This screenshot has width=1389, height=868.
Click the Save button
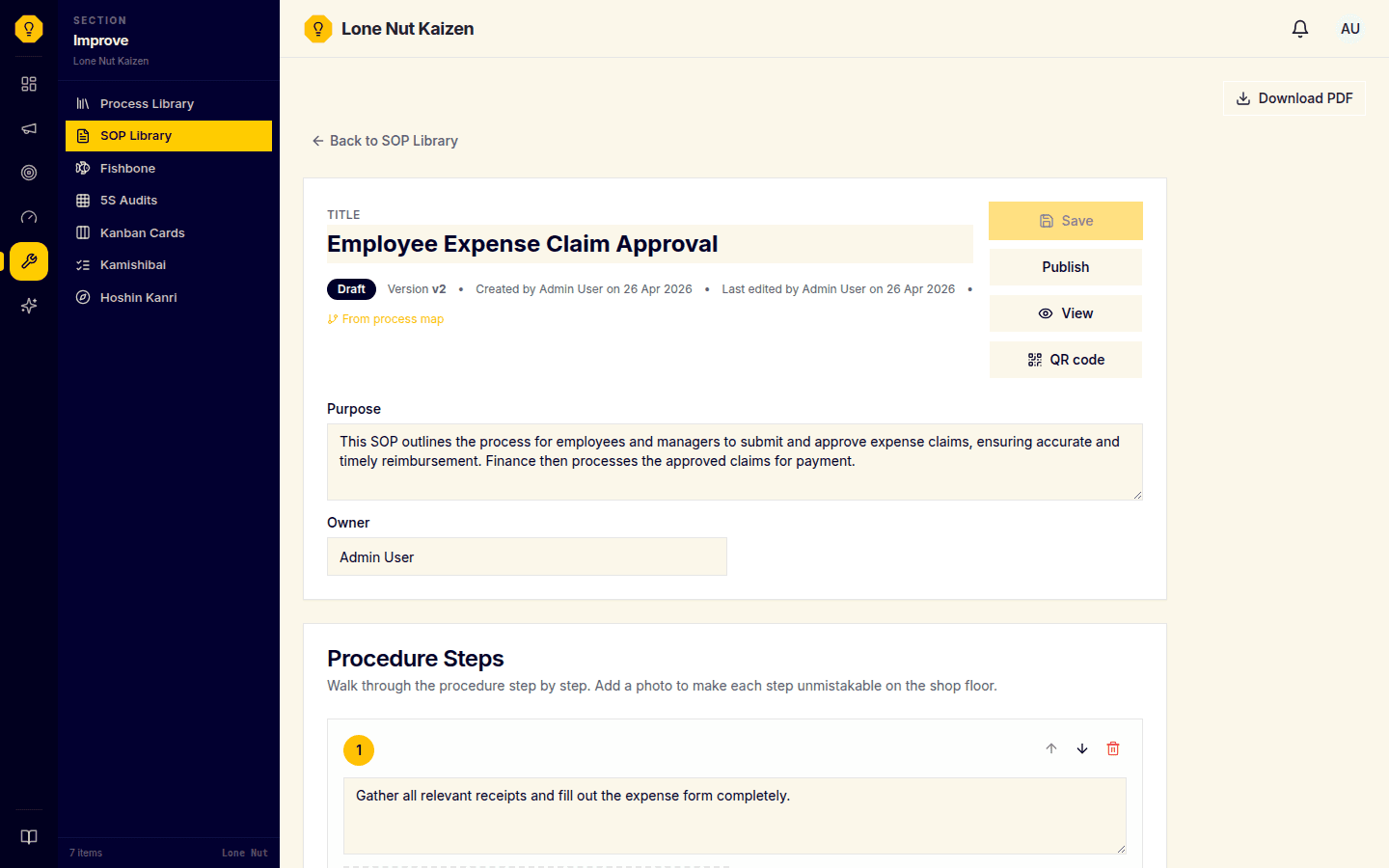(x=1066, y=221)
